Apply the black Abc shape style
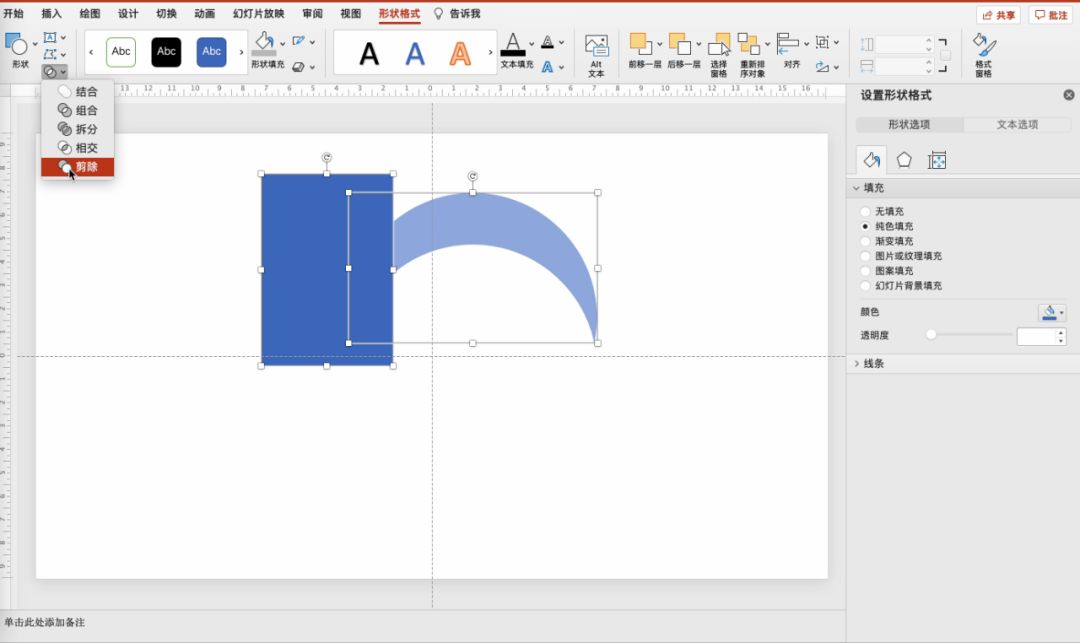The height and width of the screenshot is (643, 1080). 166,52
